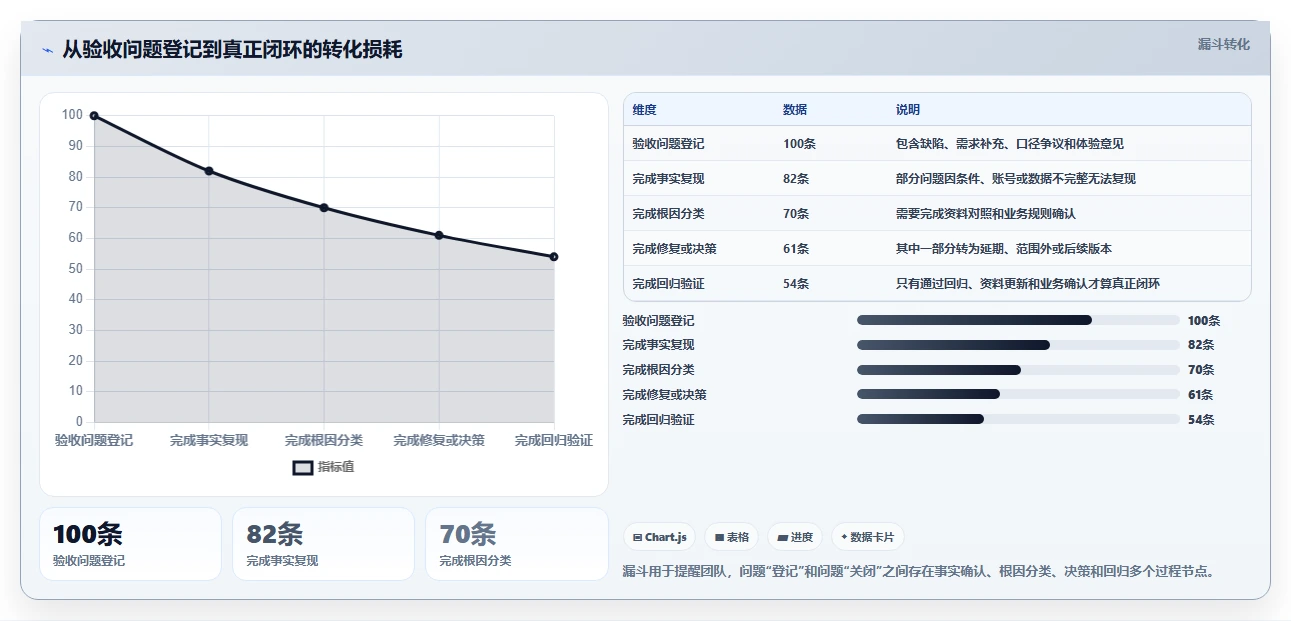The width and height of the screenshot is (1291, 621).
Task: Click the 完成回归验证 cell in the table
Action: pyautogui.click(x=669, y=284)
